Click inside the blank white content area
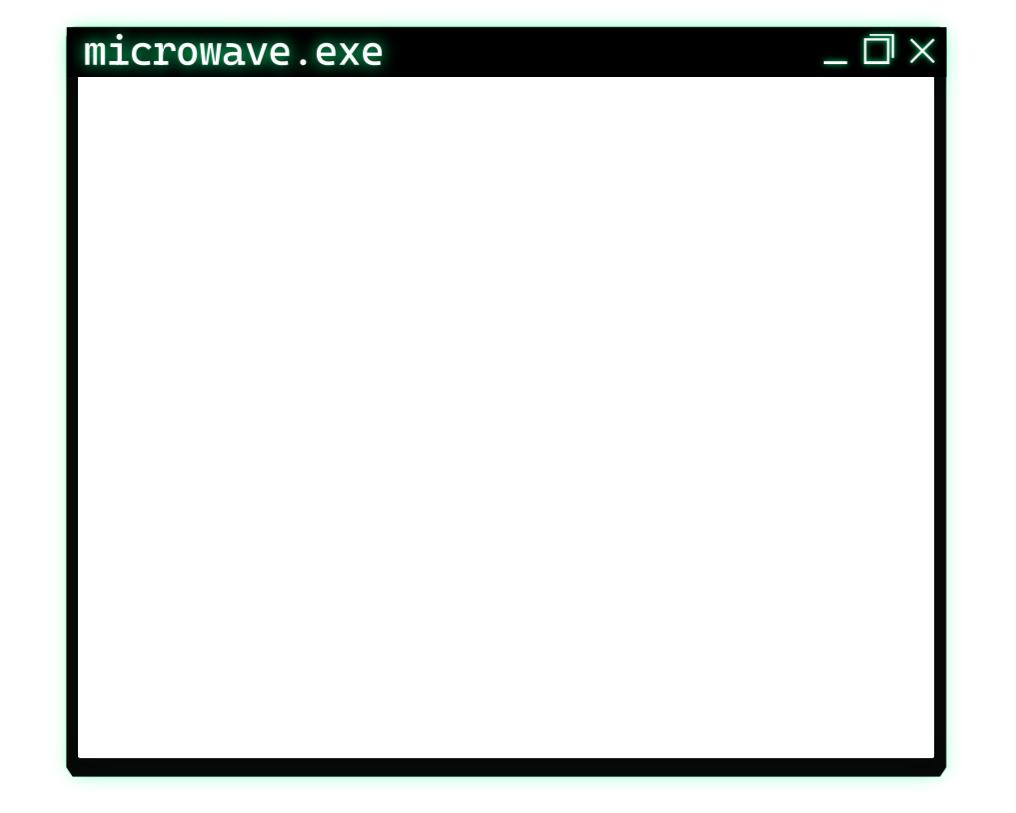The image size is (1016, 813). pyautogui.click(x=506, y=417)
